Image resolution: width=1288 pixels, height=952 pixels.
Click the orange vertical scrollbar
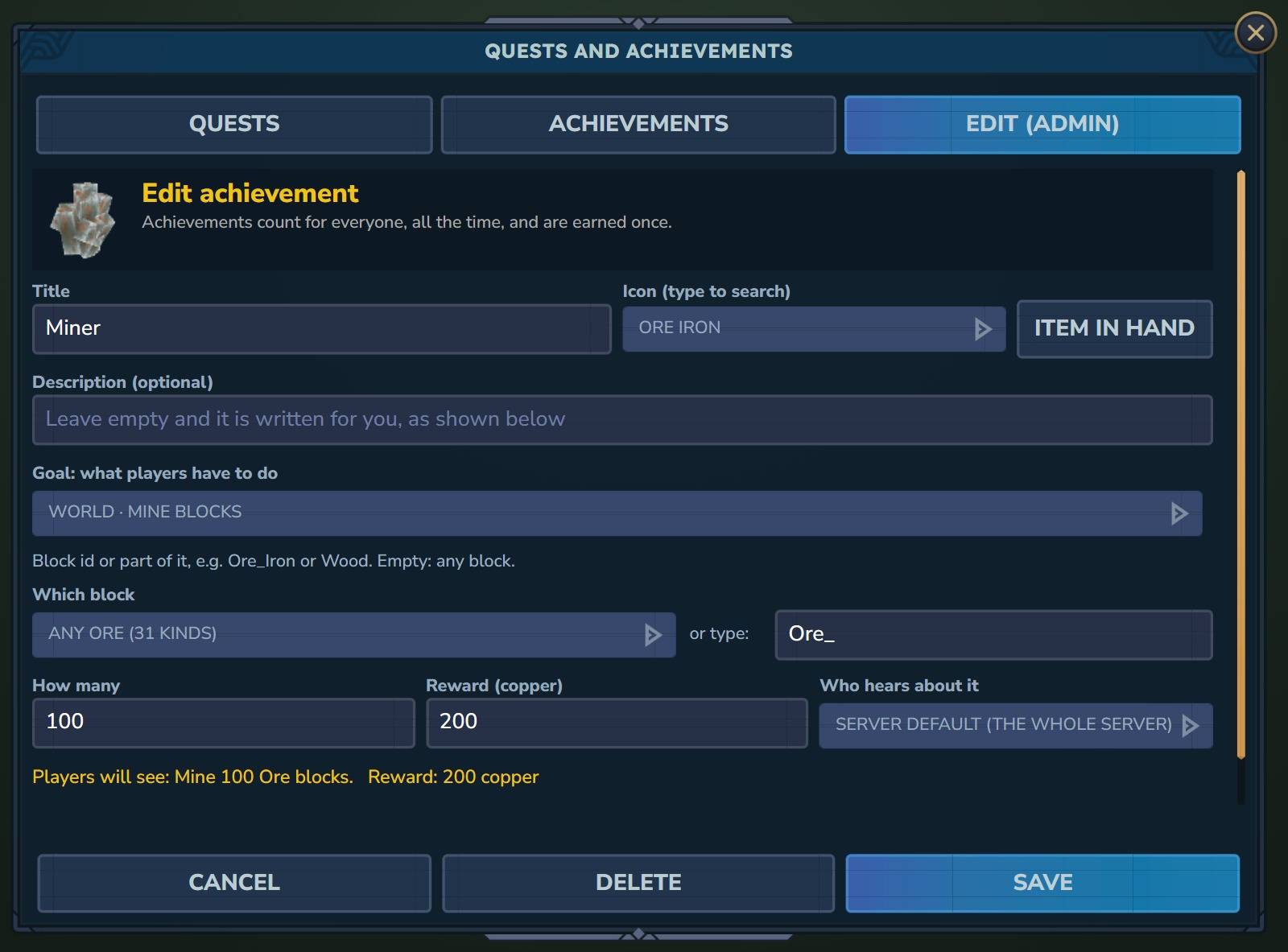click(1241, 464)
